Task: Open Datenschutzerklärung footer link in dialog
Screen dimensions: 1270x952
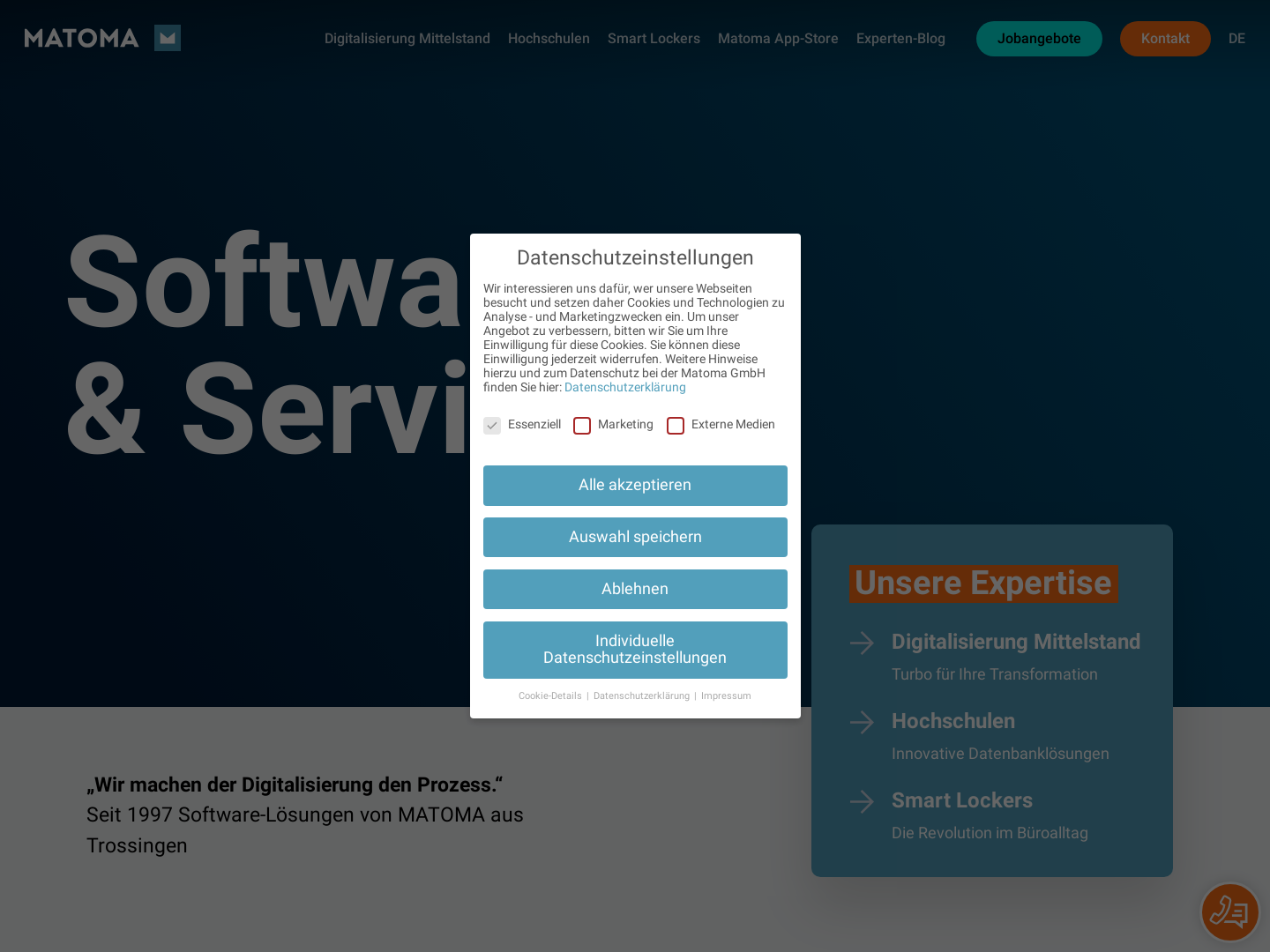Action: pos(641,696)
